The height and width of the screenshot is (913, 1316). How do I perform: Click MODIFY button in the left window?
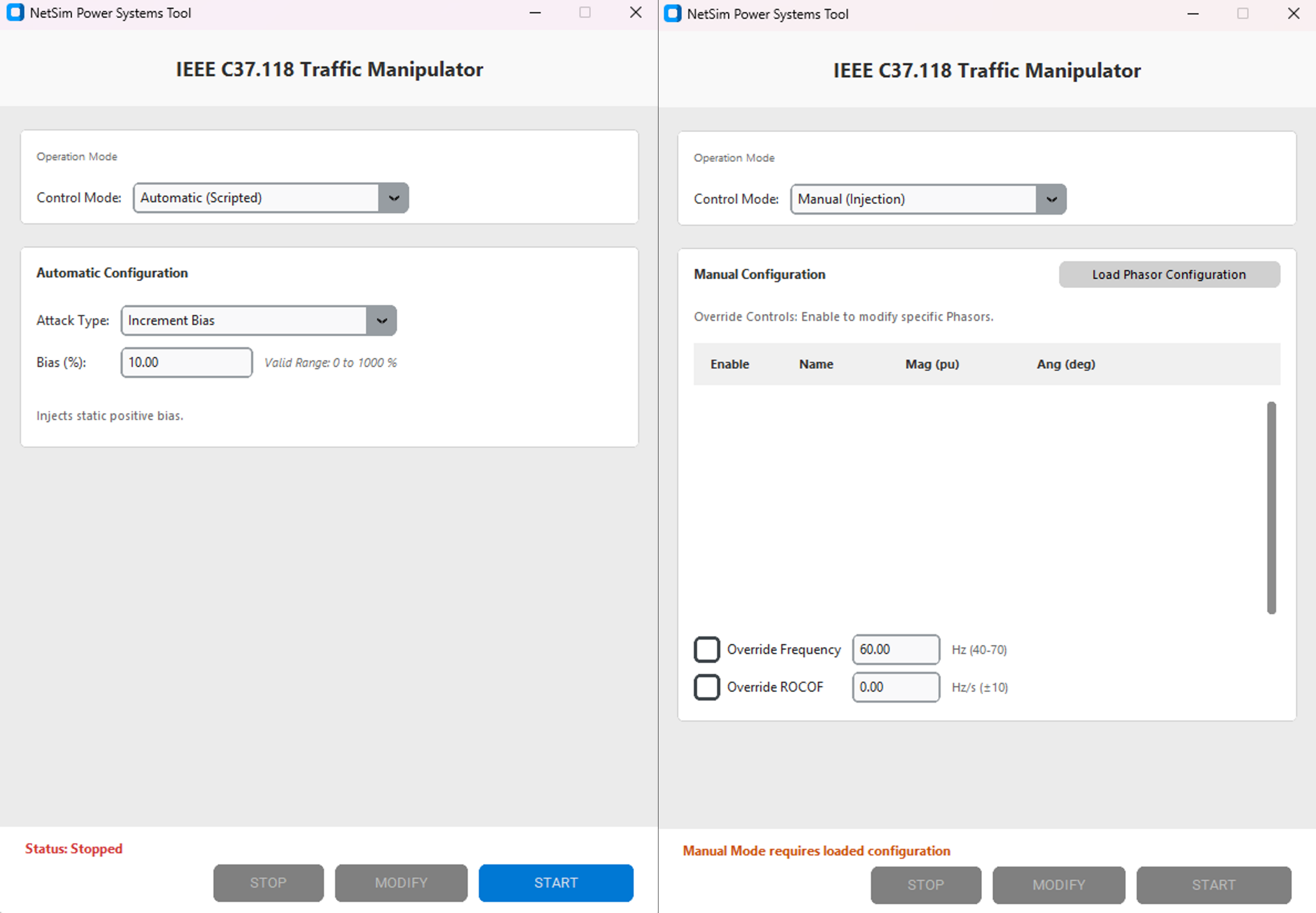(x=401, y=883)
